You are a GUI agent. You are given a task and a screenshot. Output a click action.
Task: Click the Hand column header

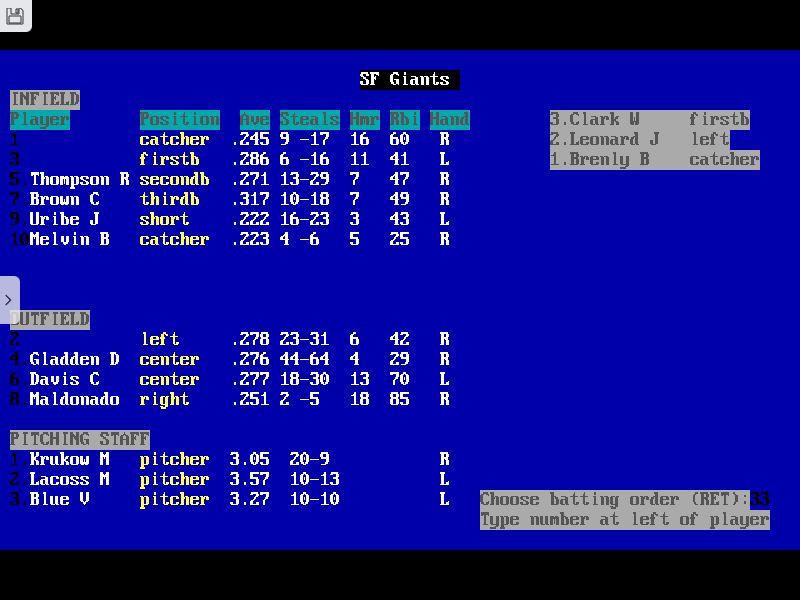tap(449, 119)
